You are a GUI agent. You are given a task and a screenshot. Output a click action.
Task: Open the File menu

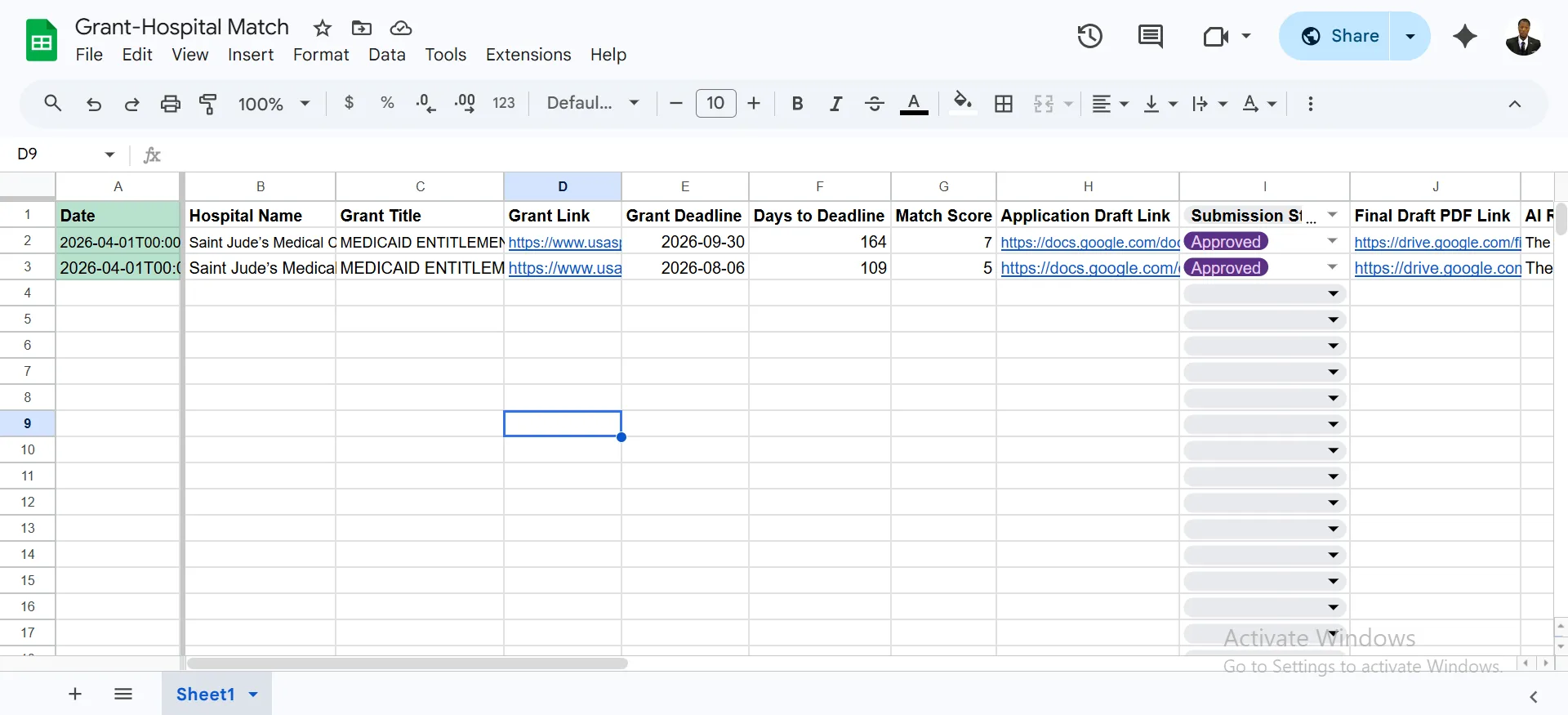pyautogui.click(x=89, y=55)
